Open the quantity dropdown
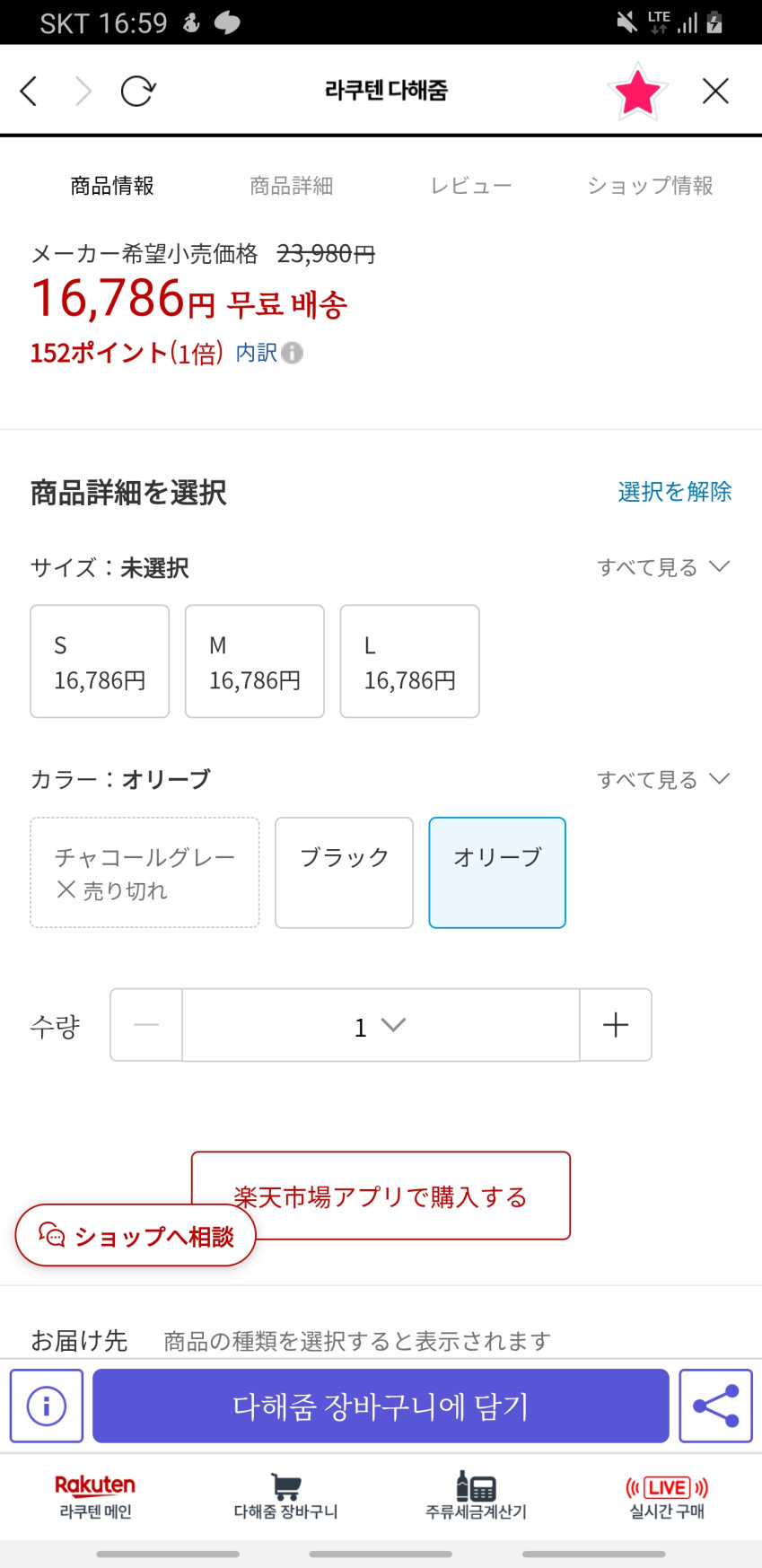The image size is (762, 1568). point(381,1025)
